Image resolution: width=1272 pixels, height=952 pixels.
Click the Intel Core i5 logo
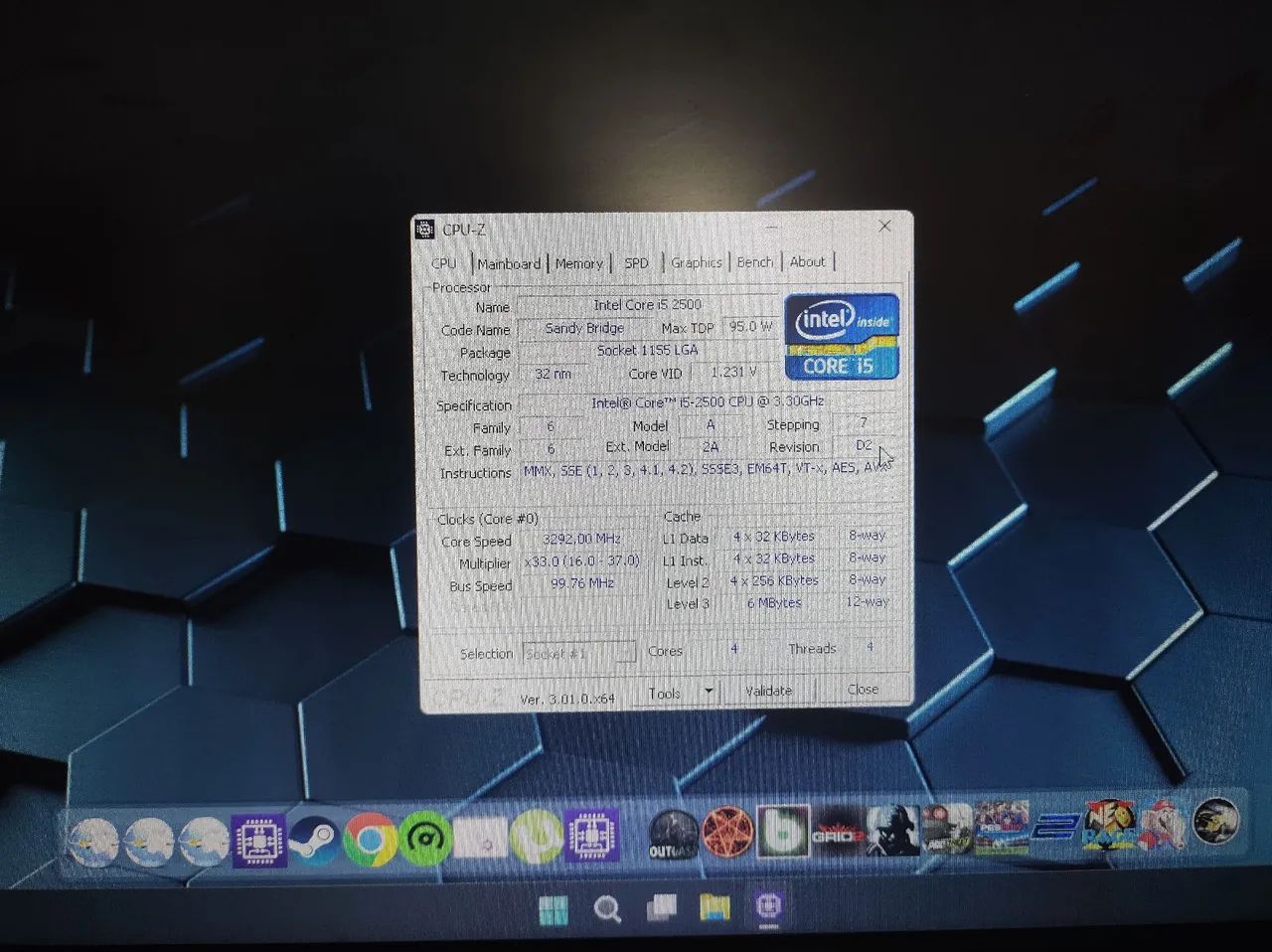pos(842,337)
